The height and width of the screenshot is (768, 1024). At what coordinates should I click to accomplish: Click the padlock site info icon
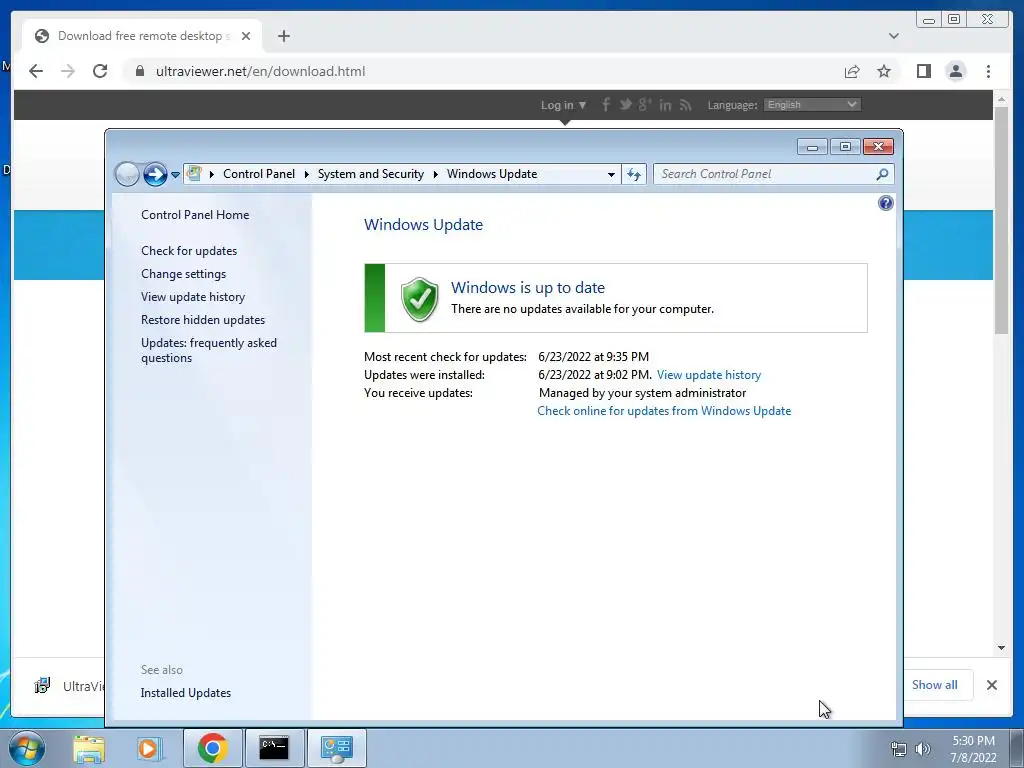point(139,71)
